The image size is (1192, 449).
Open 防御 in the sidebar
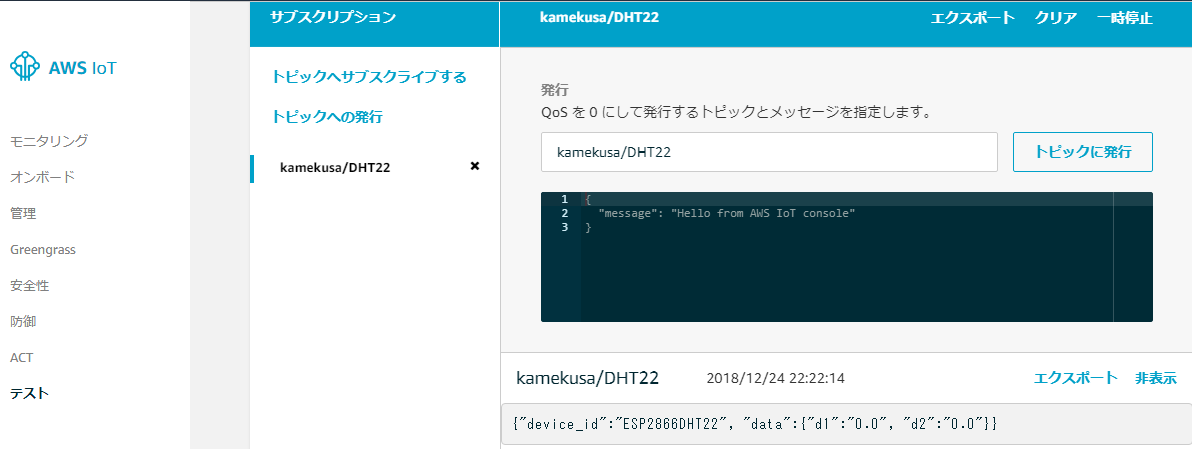point(23,321)
